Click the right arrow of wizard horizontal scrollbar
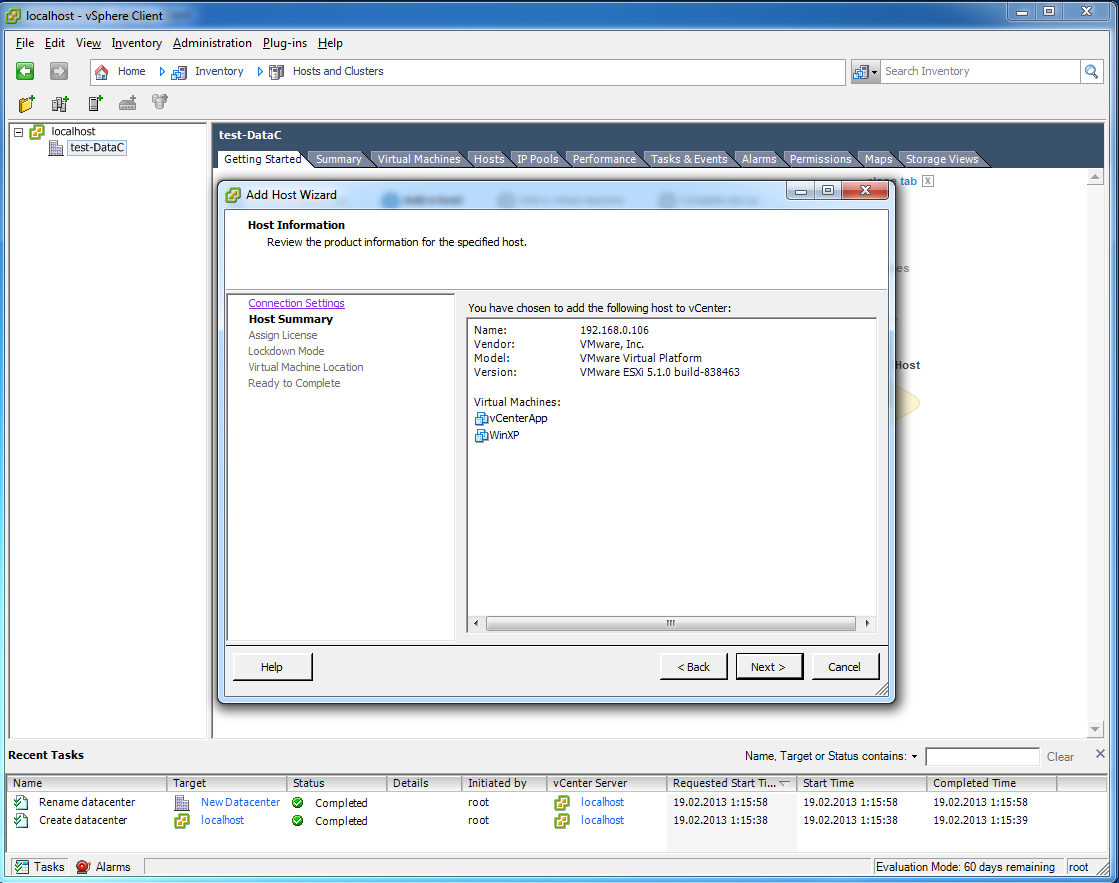Image resolution: width=1119 pixels, height=883 pixels. pos(867,623)
